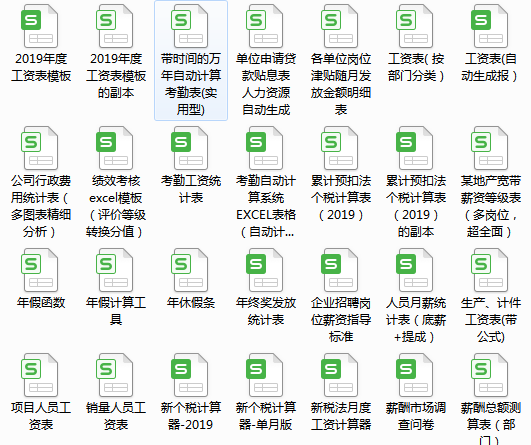The image size is (531, 445).
Task: Select the 工资表(自动生成报) file icon
Action: pyautogui.click(x=491, y=26)
